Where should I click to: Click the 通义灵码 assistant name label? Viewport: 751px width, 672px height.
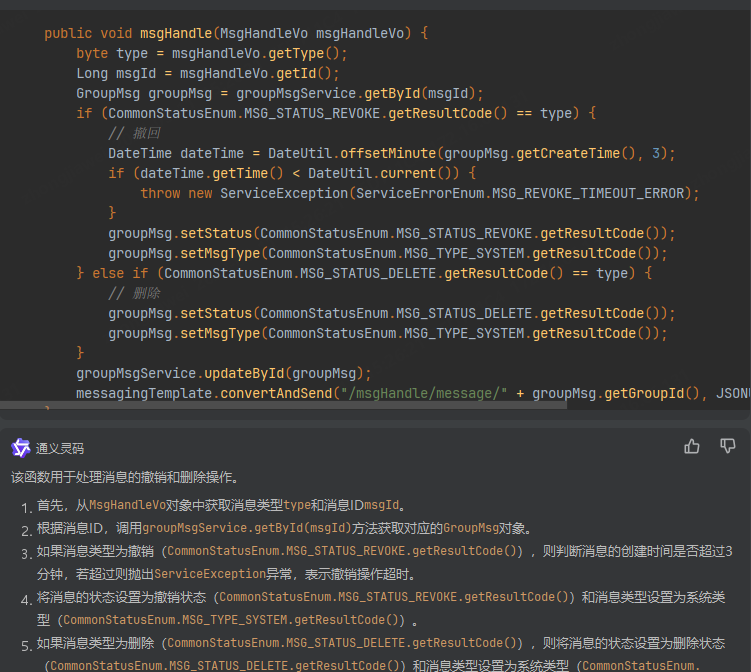(x=60, y=448)
